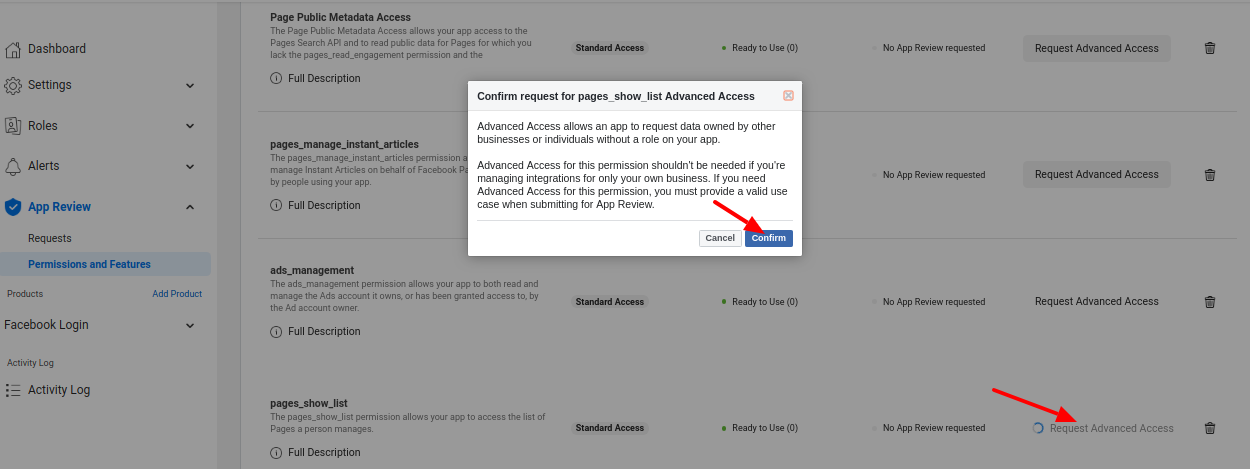1250x469 pixels.
Task: Open the Dashboard sidebar item
Action: [57, 49]
